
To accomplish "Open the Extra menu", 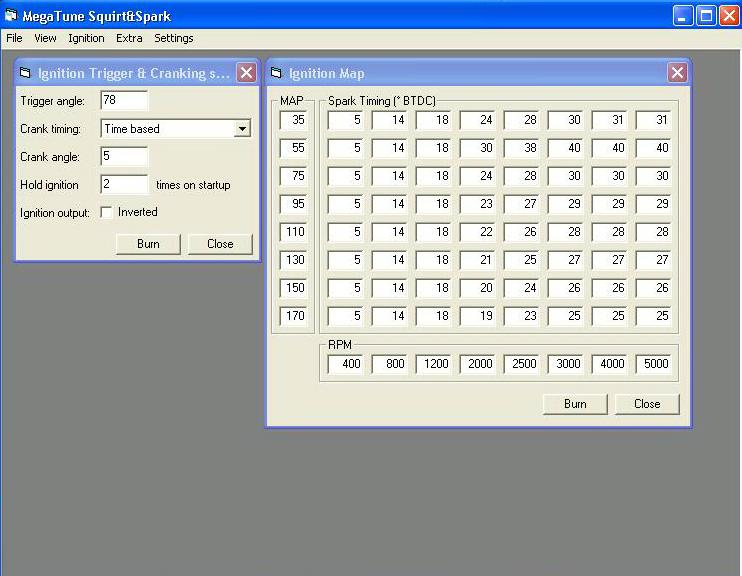I will tap(129, 38).
